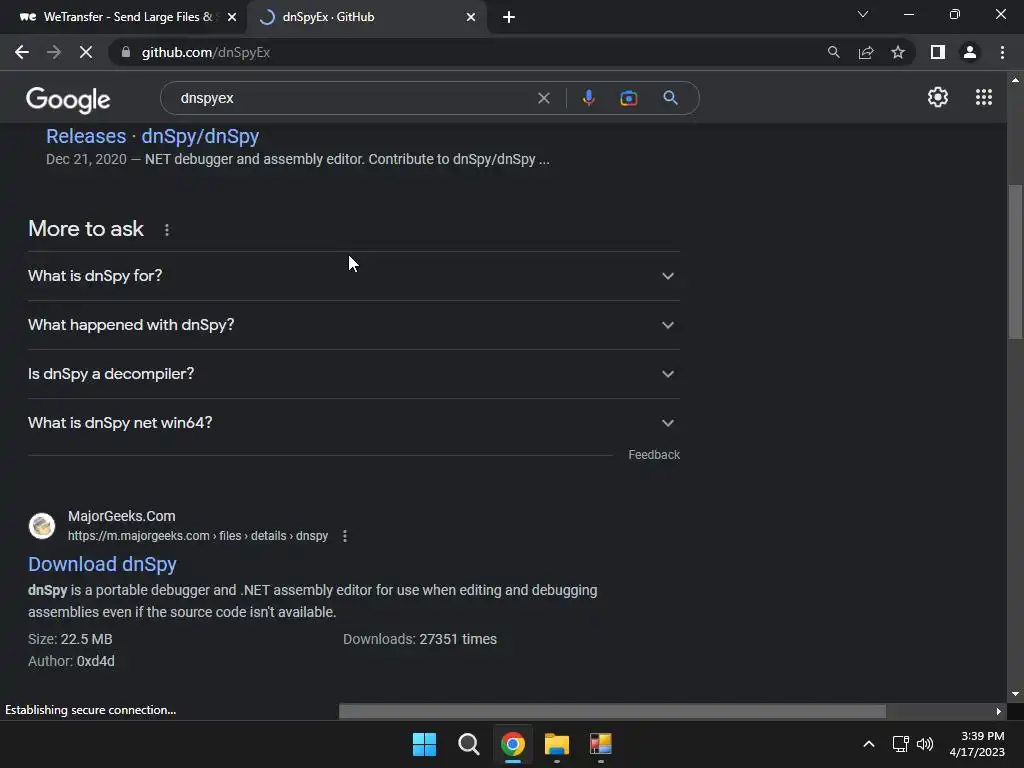Screen dimensions: 1024x768
Task: Open the tab search chevron in the title bar
Action: click(863, 14)
